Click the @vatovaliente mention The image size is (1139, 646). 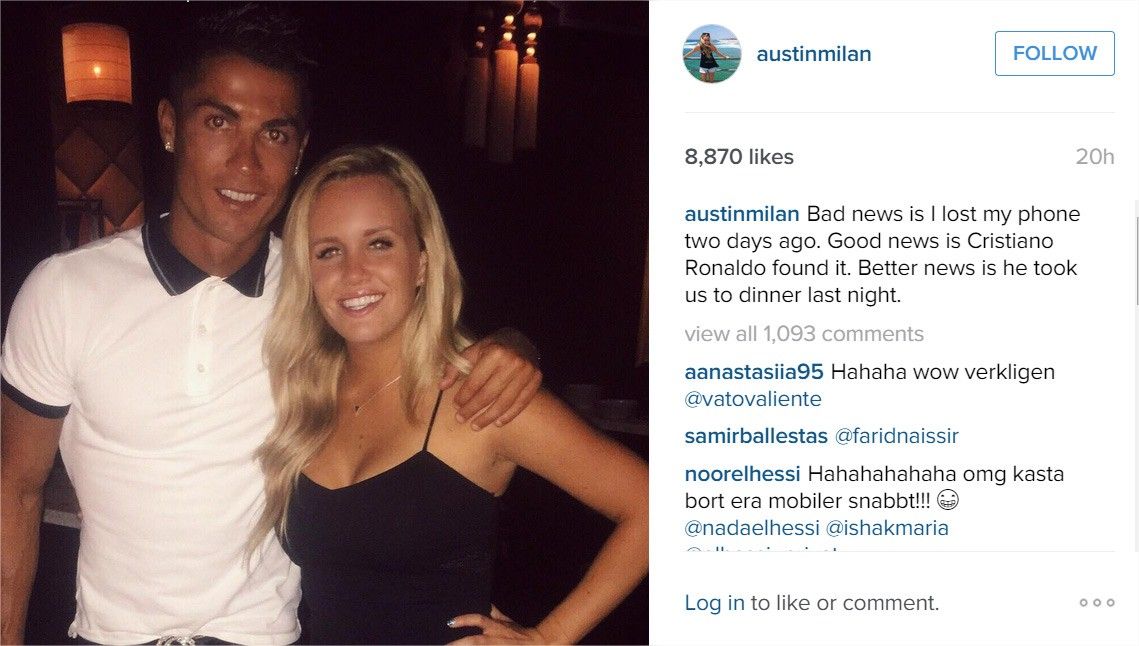(x=753, y=399)
